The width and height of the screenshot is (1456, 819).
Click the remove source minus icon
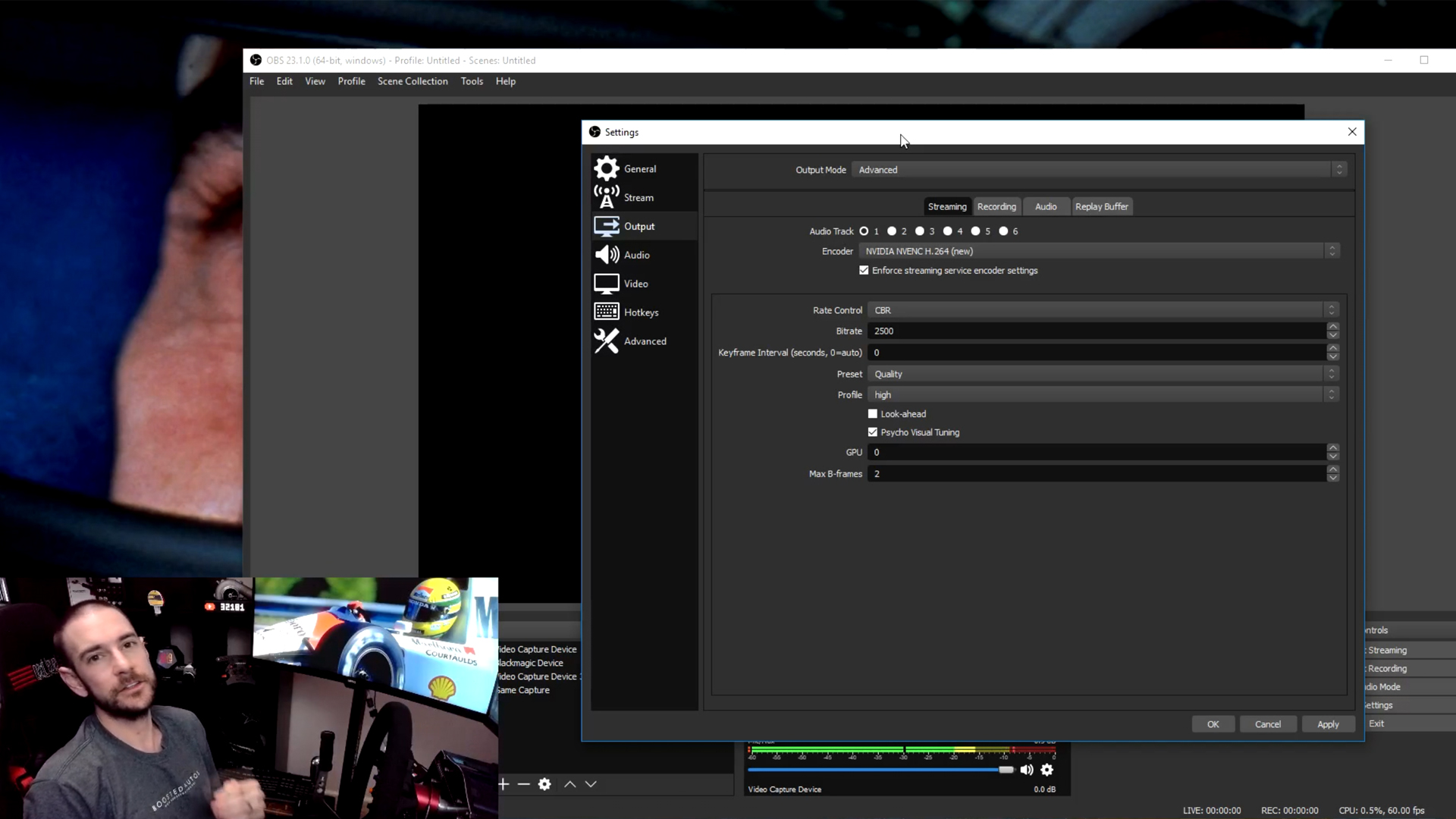(x=524, y=784)
